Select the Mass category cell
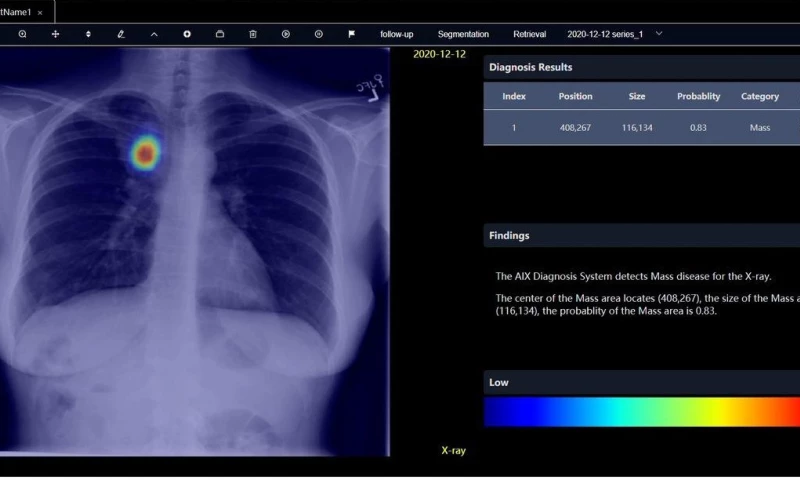Image resolution: width=800 pixels, height=480 pixels. (760, 128)
